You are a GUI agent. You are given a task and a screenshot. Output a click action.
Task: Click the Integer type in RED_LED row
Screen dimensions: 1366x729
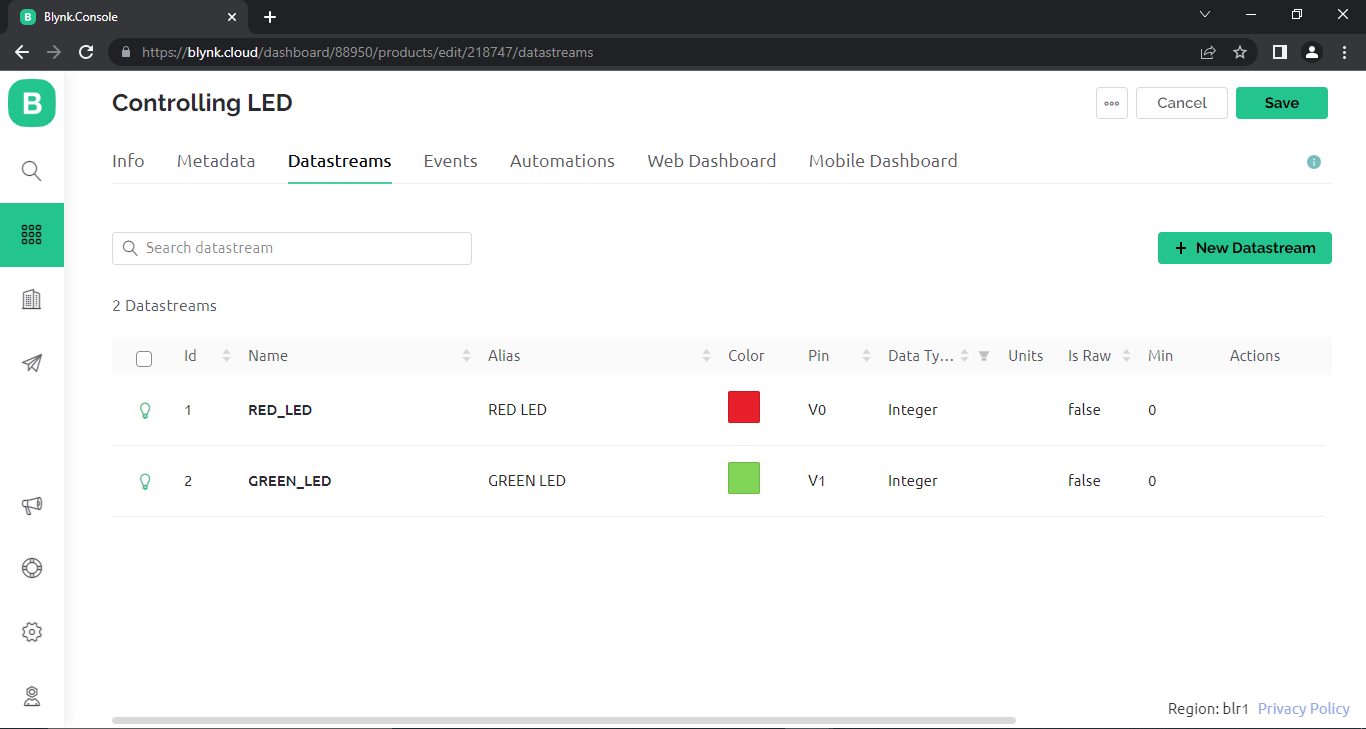point(913,410)
